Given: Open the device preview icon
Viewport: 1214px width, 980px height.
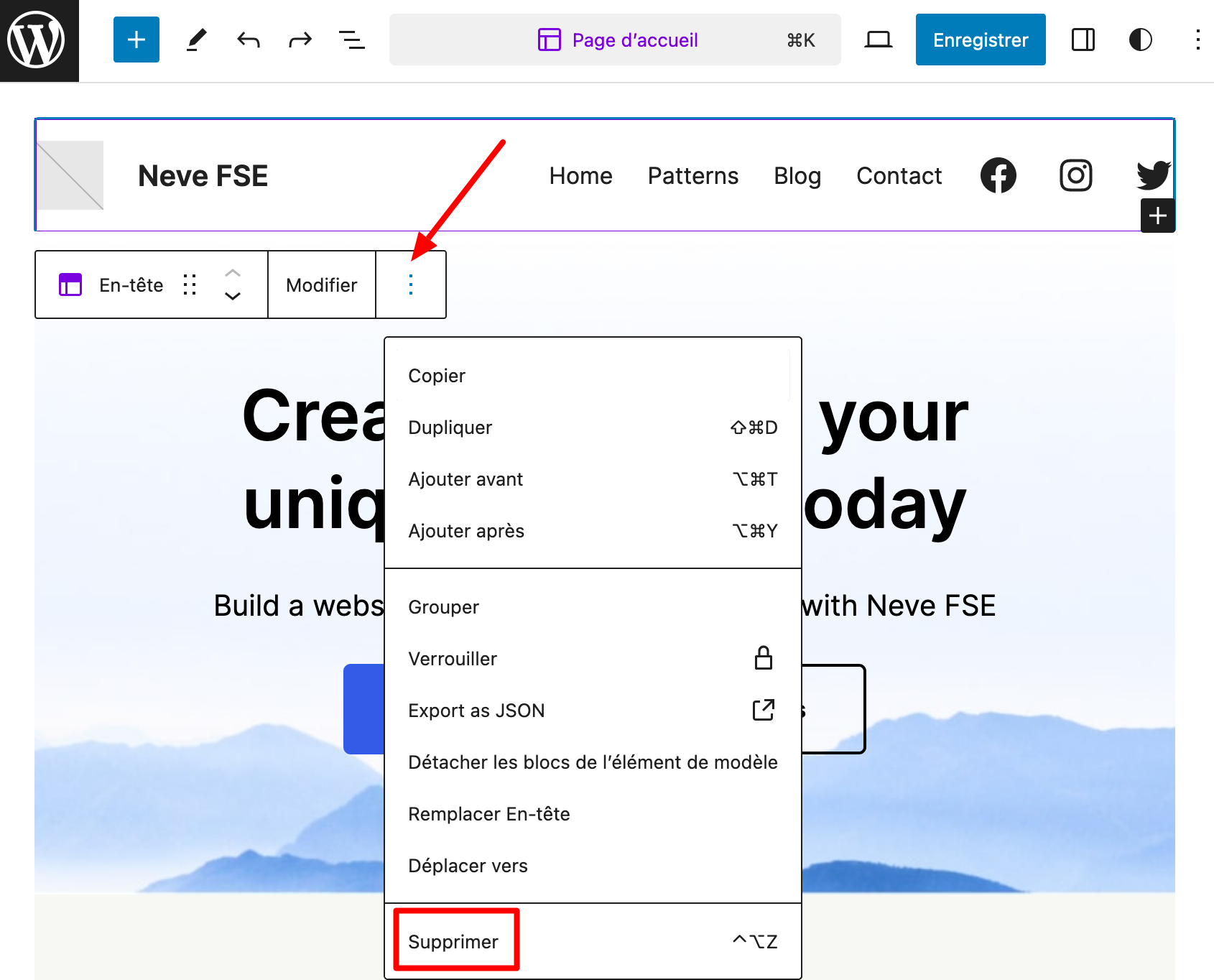Looking at the screenshot, I should click(x=878, y=40).
